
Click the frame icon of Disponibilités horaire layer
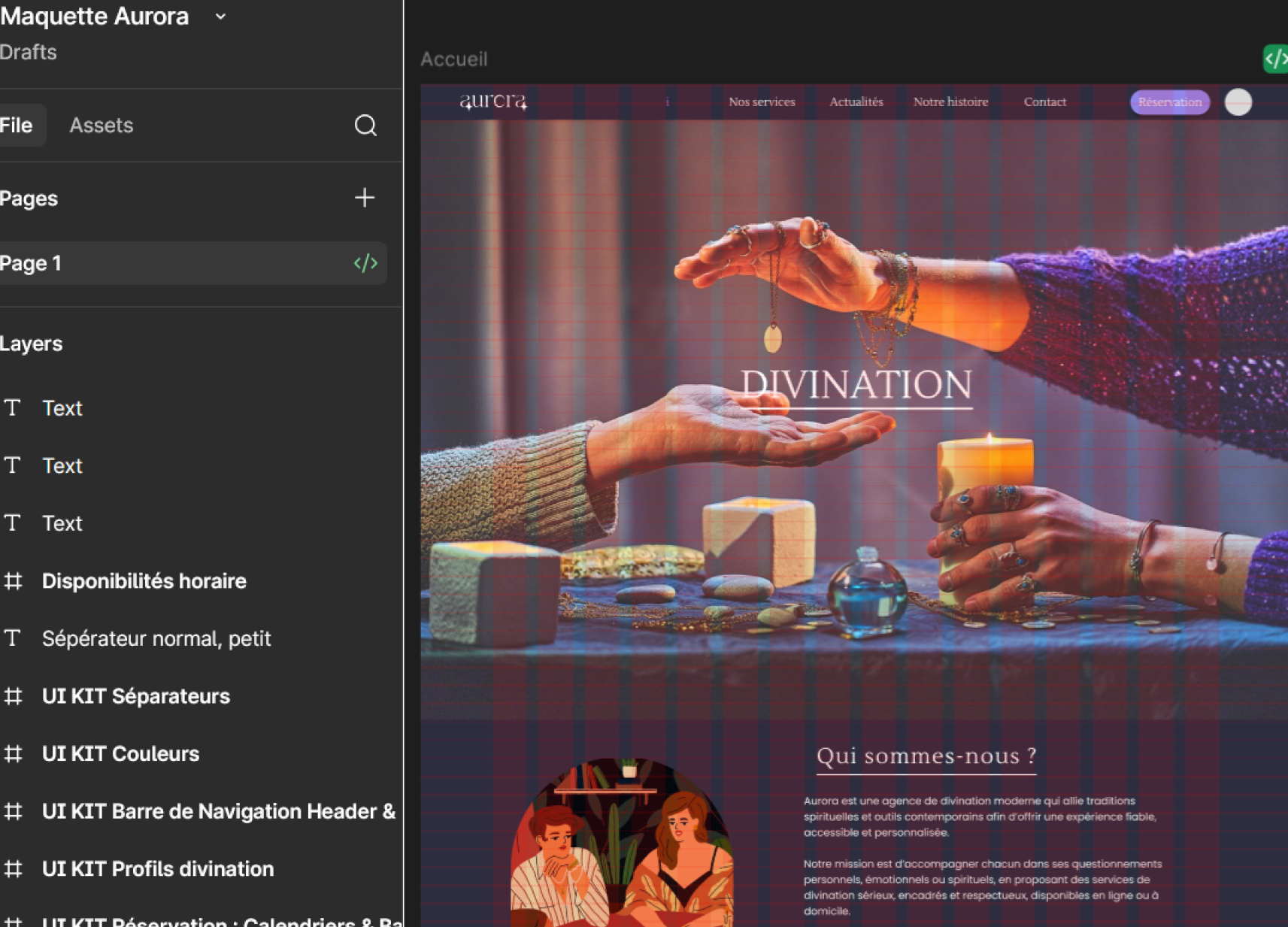click(x=13, y=581)
